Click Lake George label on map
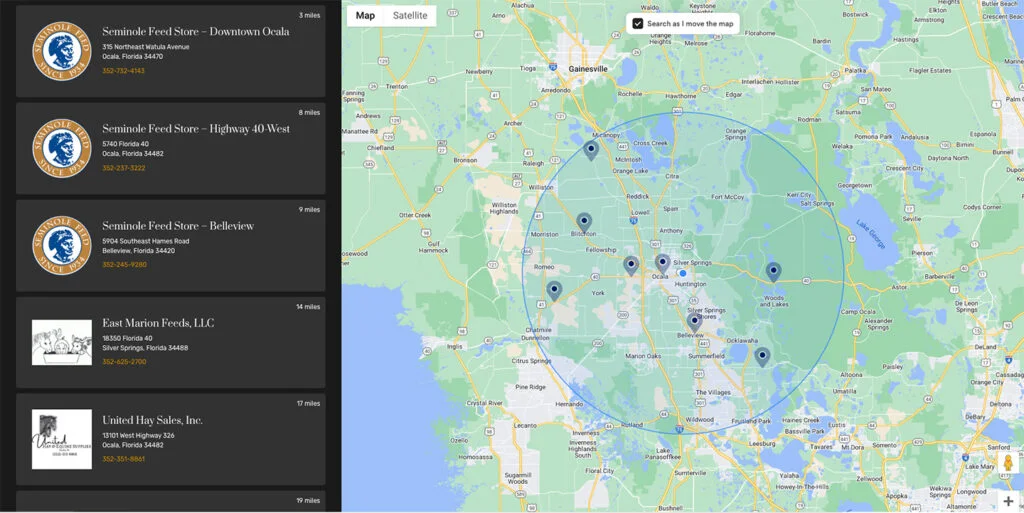This screenshot has width=1024, height=513. (x=871, y=234)
